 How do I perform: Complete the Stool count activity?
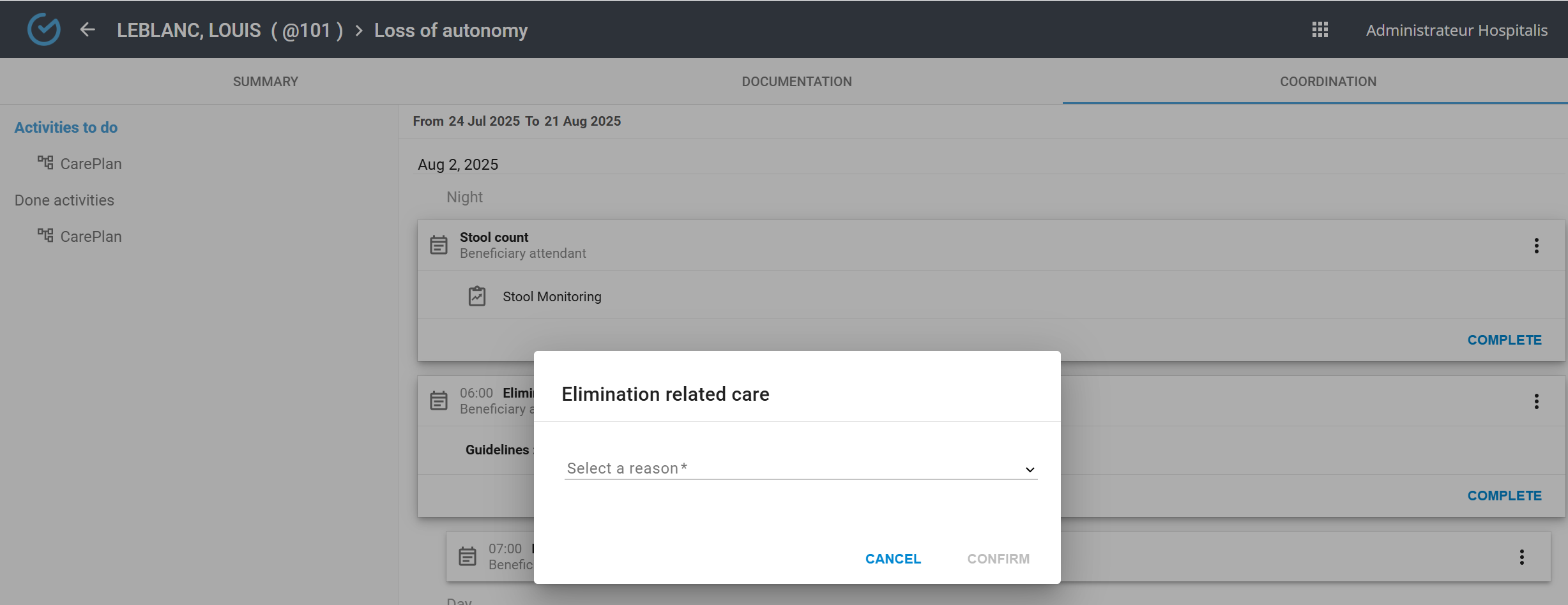(x=1504, y=340)
